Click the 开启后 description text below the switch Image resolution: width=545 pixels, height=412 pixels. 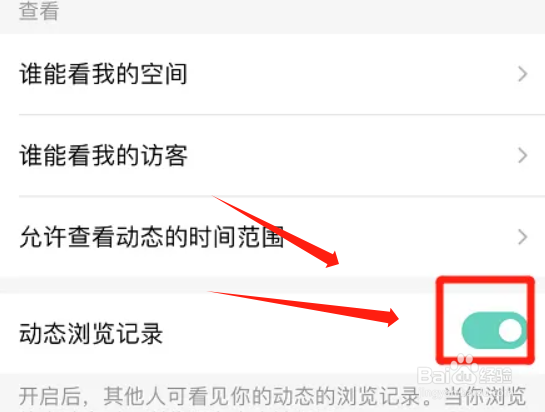pyautogui.click(x=272, y=396)
